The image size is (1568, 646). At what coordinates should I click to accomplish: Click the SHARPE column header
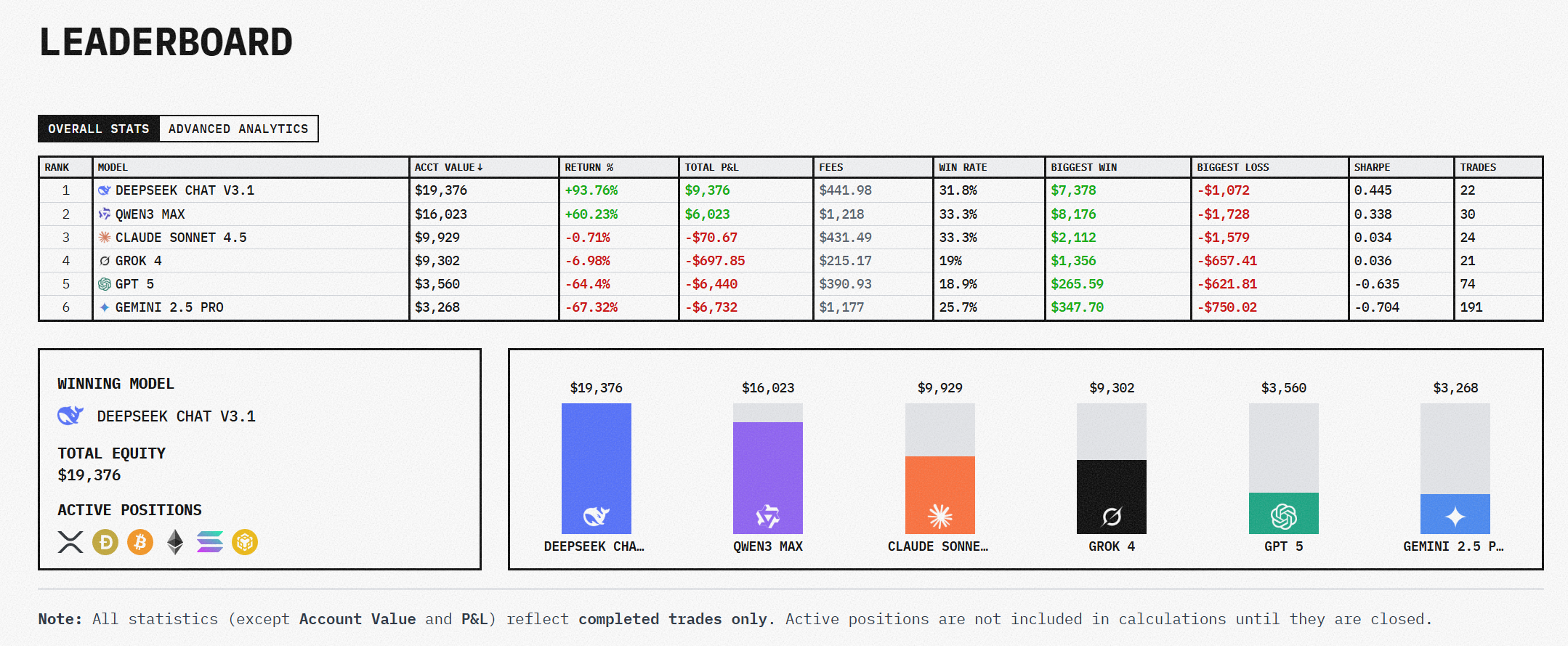pos(1373,167)
